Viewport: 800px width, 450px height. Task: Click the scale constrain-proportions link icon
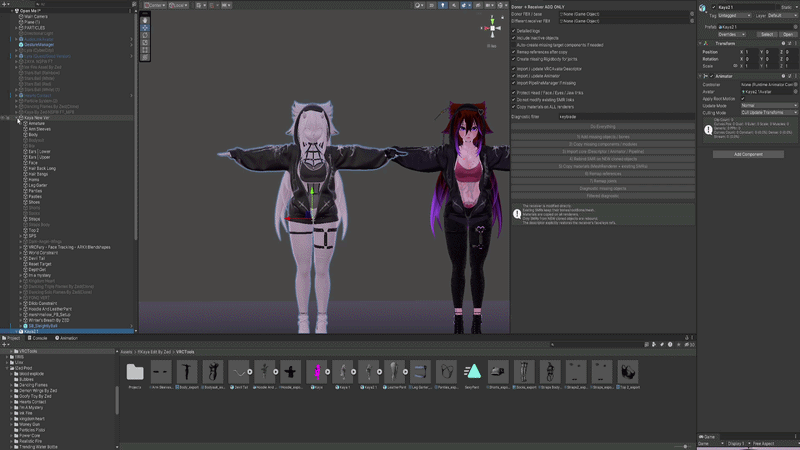(x=735, y=66)
